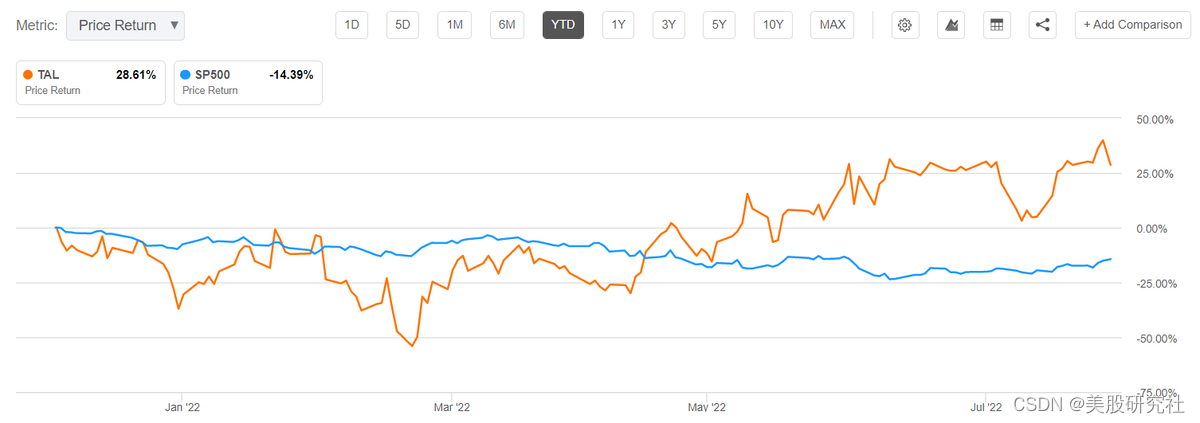This screenshot has width=1200, height=423.
Task: Click the share chart icon
Action: coord(1042,25)
